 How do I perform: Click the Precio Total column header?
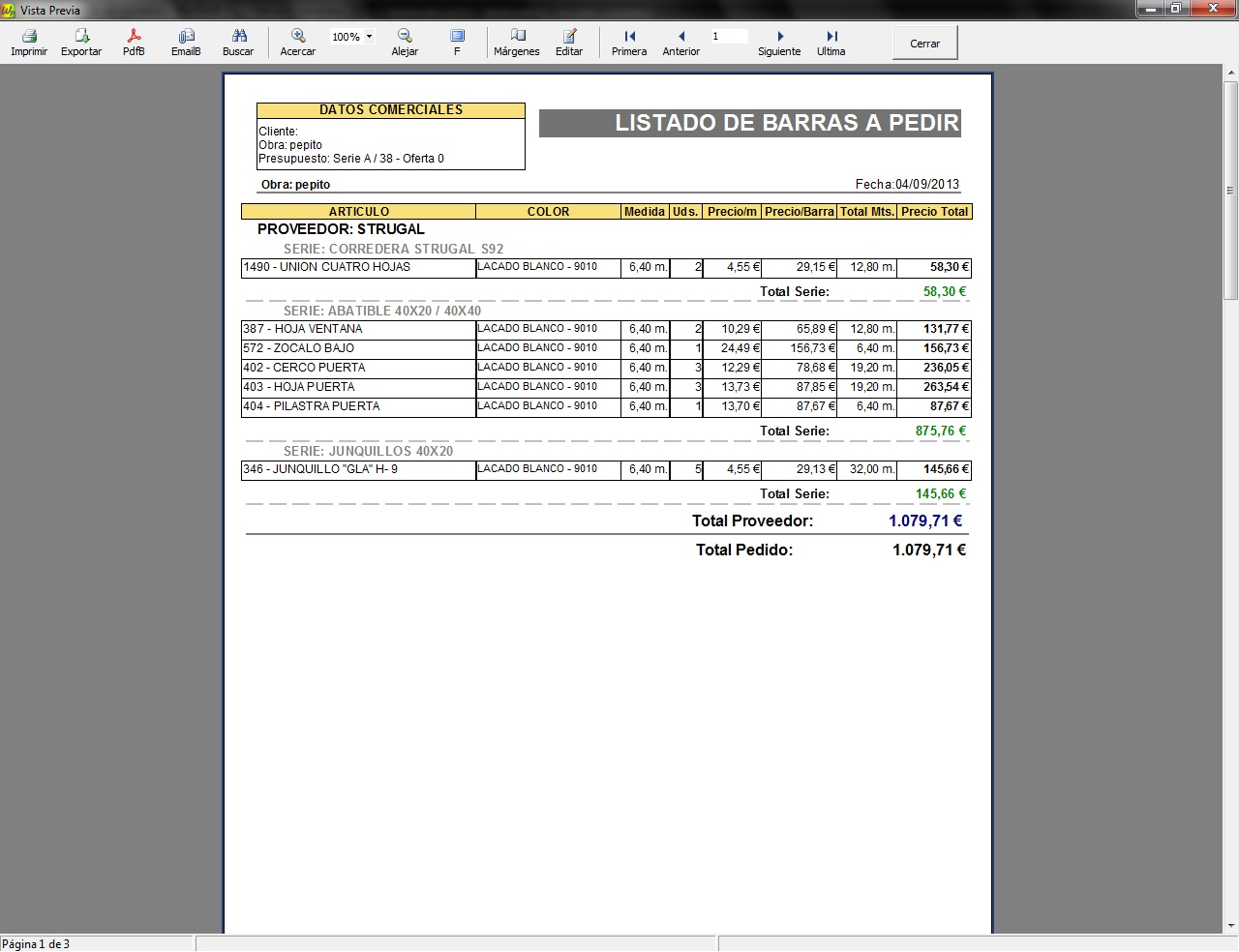(x=934, y=212)
